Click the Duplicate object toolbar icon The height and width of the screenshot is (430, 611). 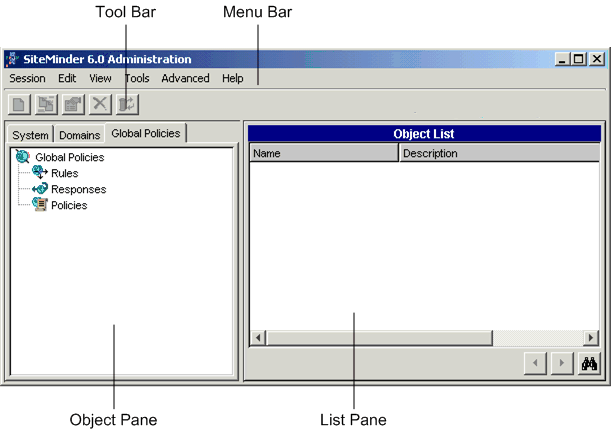tap(46, 104)
